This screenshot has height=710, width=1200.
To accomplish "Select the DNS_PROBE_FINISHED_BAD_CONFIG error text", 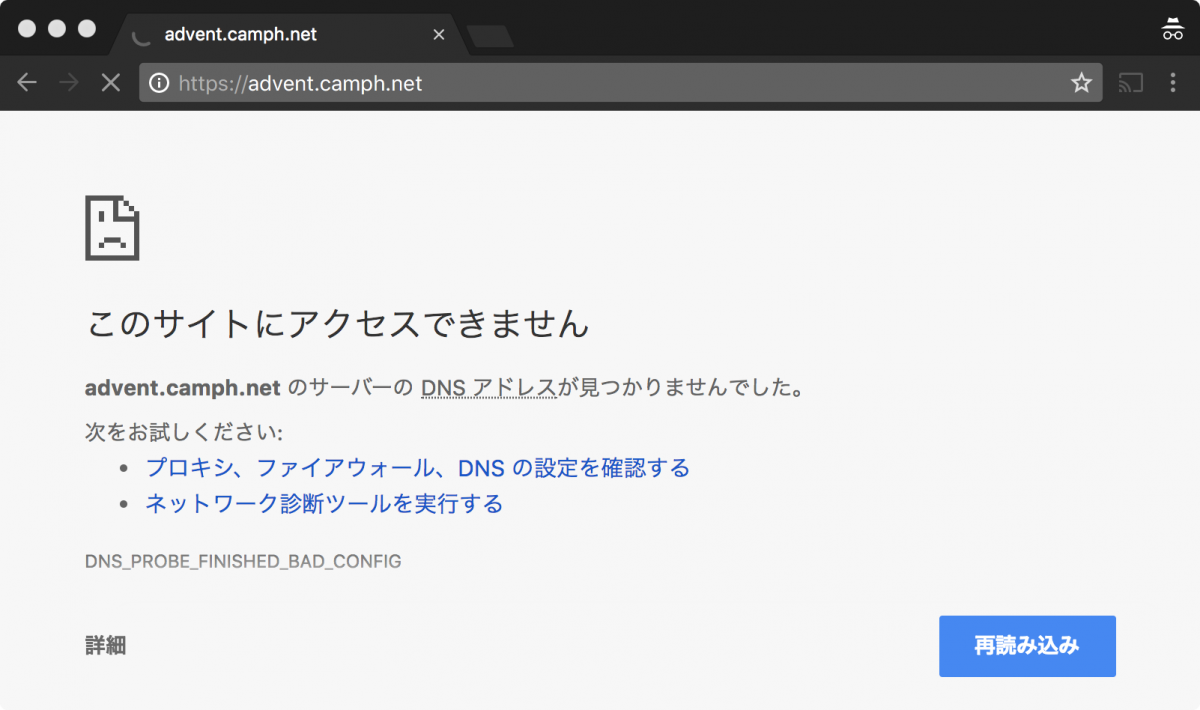I will 242,561.
